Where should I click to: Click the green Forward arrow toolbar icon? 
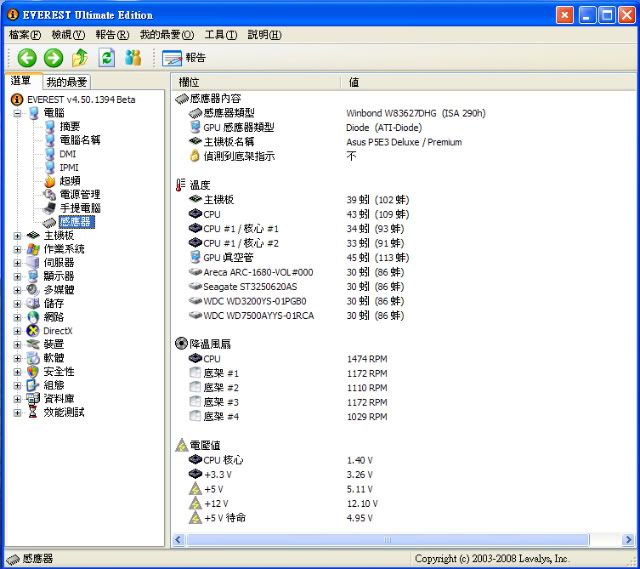click(x=53, y=58)
